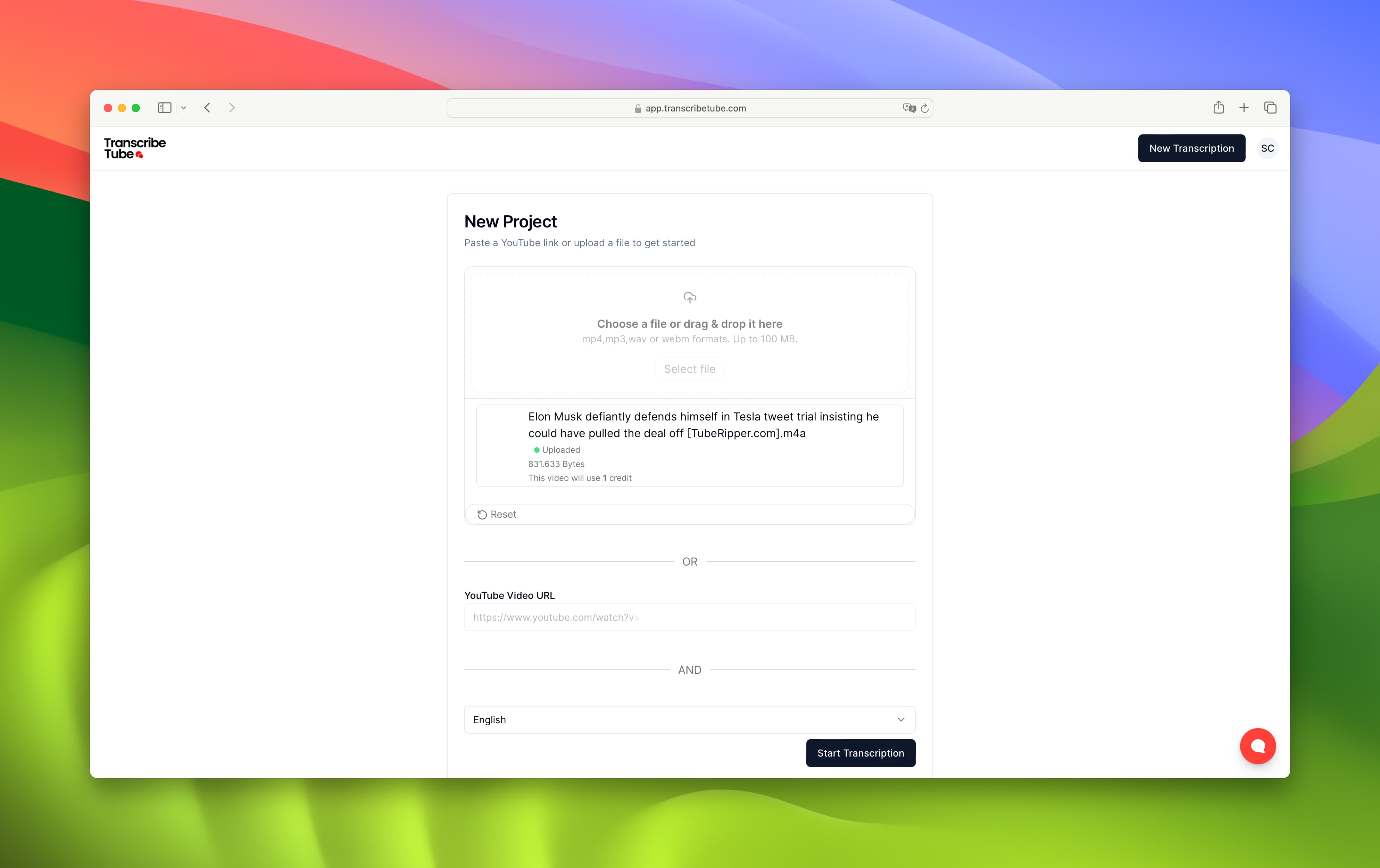Click the page refresh icon in address bar
This screenshot has height=868, width=1380.
tap(924, 108)
